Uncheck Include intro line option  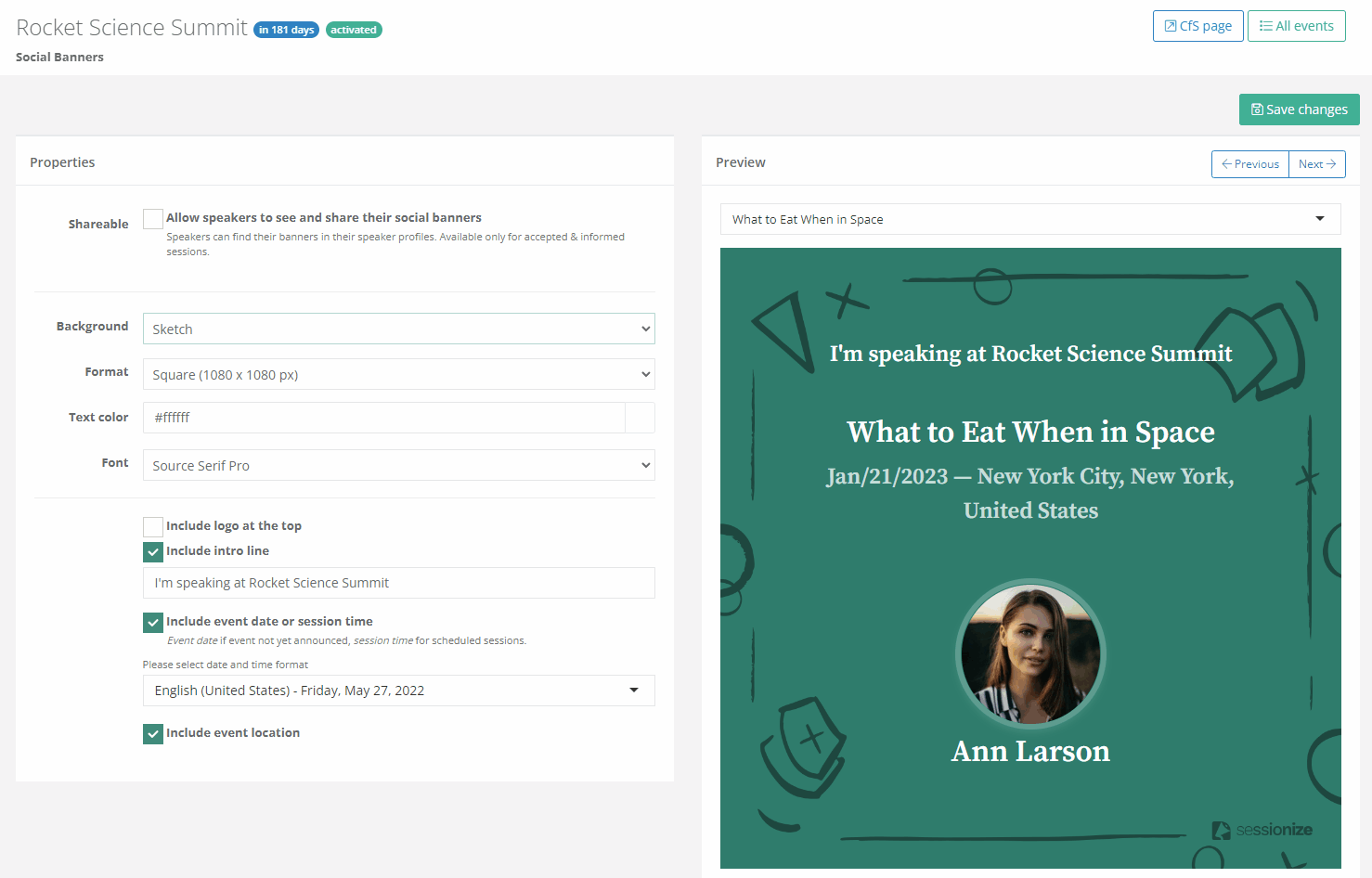[x=153, y=552]
